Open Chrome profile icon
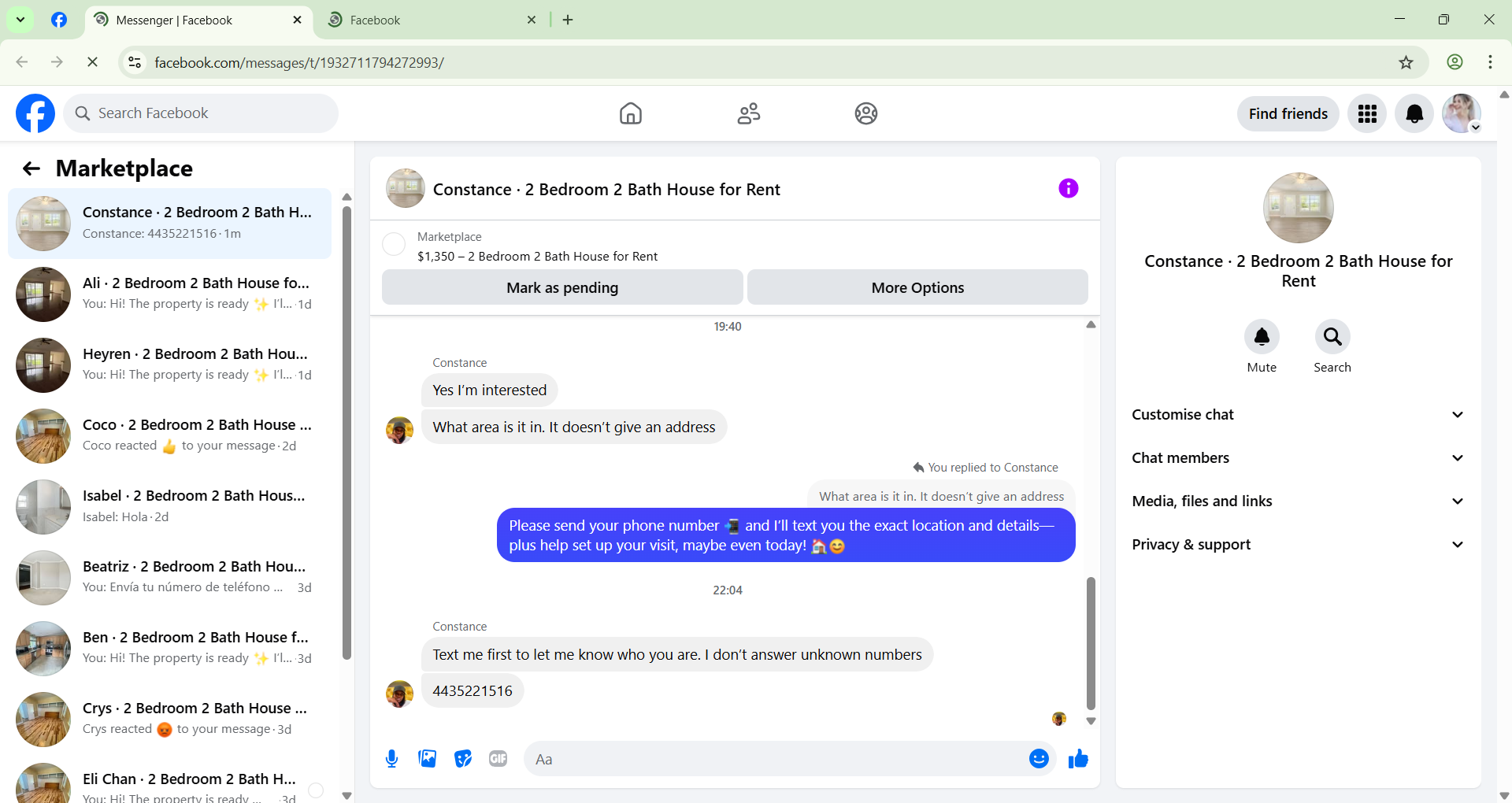This screenshot has height=803, width=1512. pyautogui.click(x=1455, y=62)
